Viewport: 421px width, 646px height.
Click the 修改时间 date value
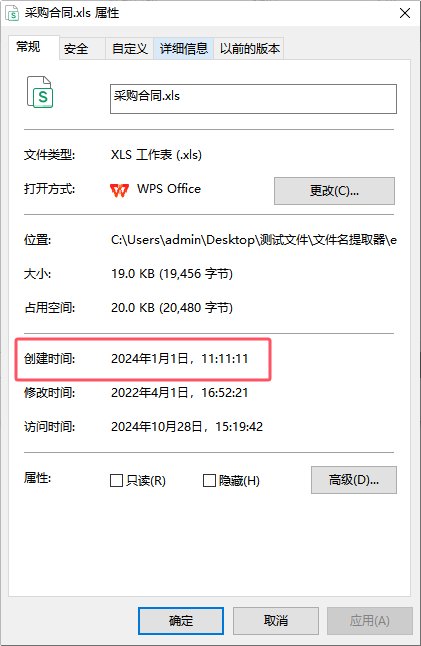pyautogui.click(x=180, y=393)
